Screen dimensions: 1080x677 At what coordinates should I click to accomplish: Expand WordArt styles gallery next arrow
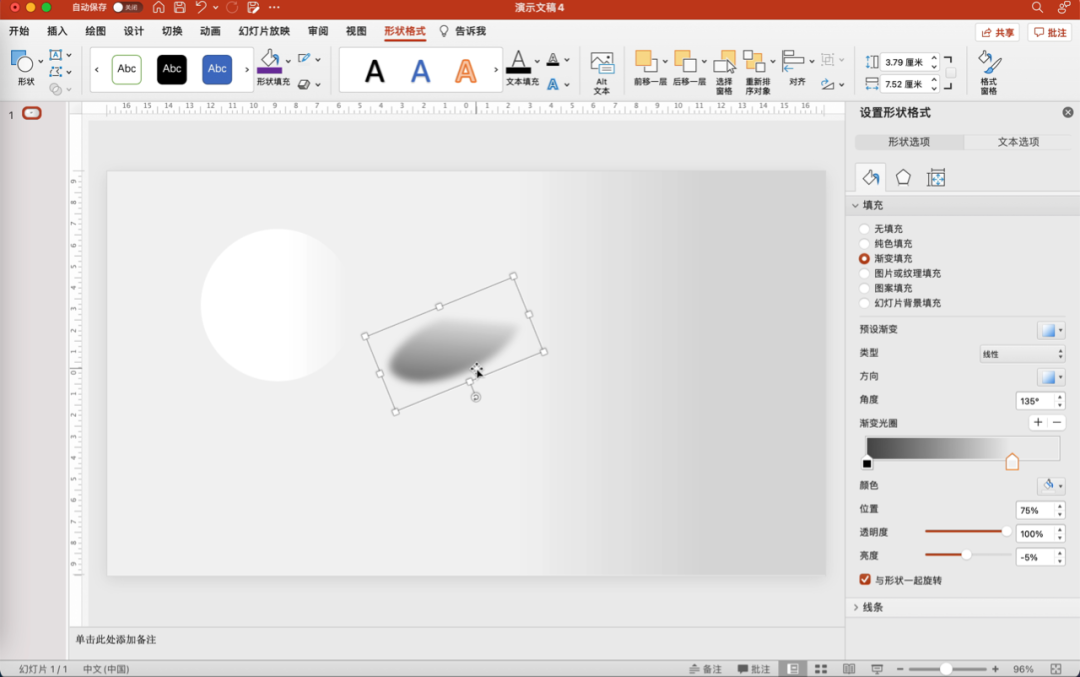[496, 70]
